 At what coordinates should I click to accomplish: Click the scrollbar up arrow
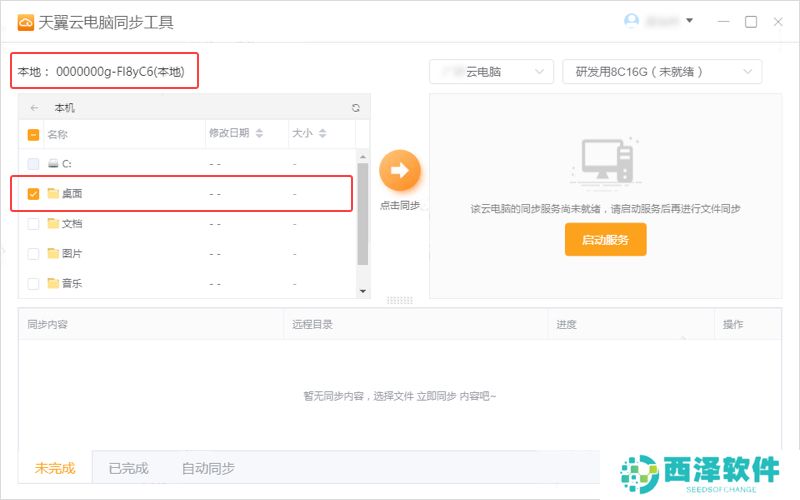(x=363, y=157)
